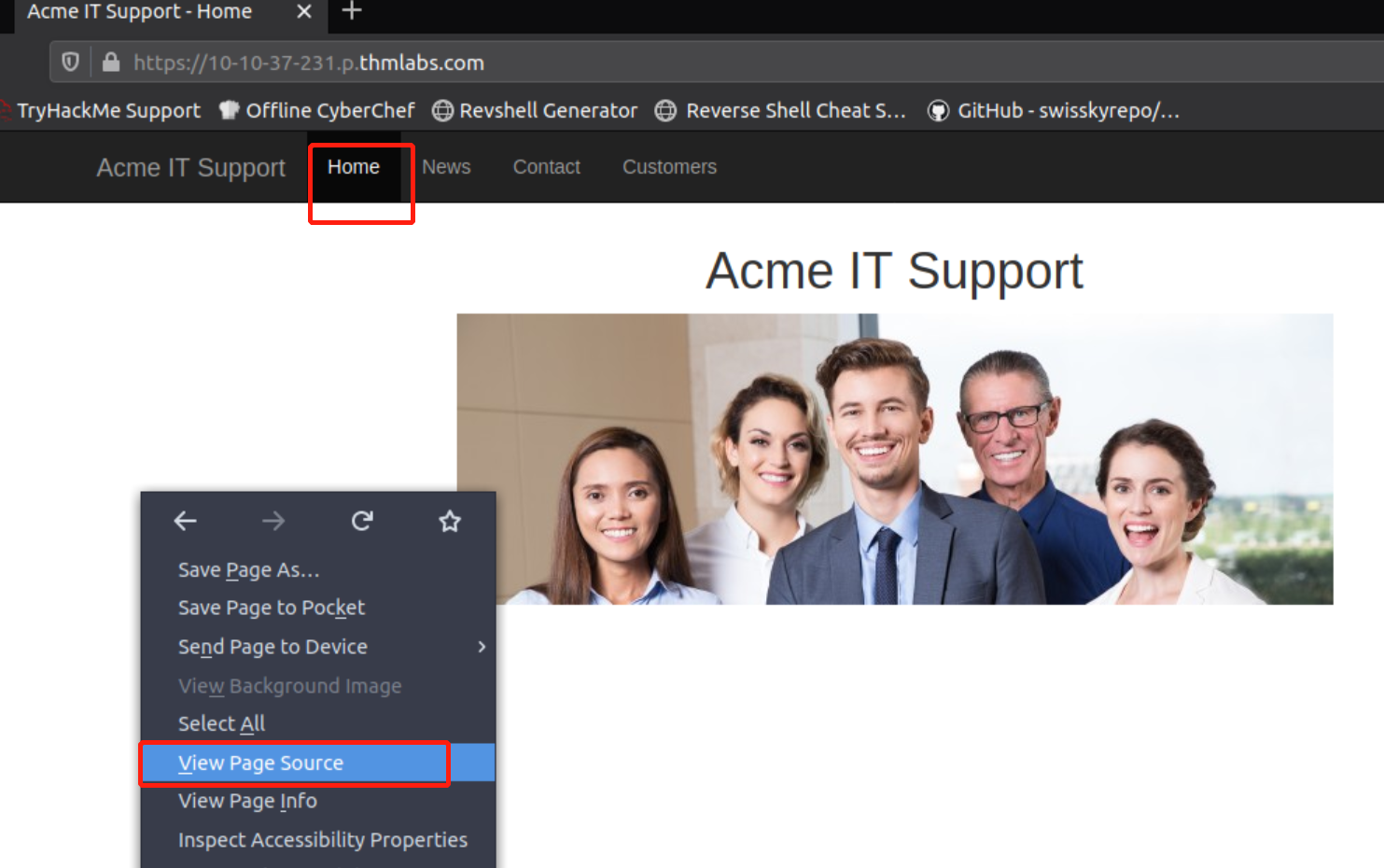Choose Save Page As from context menu
This screenshot has width=1384, height=868.
(248, 569)
